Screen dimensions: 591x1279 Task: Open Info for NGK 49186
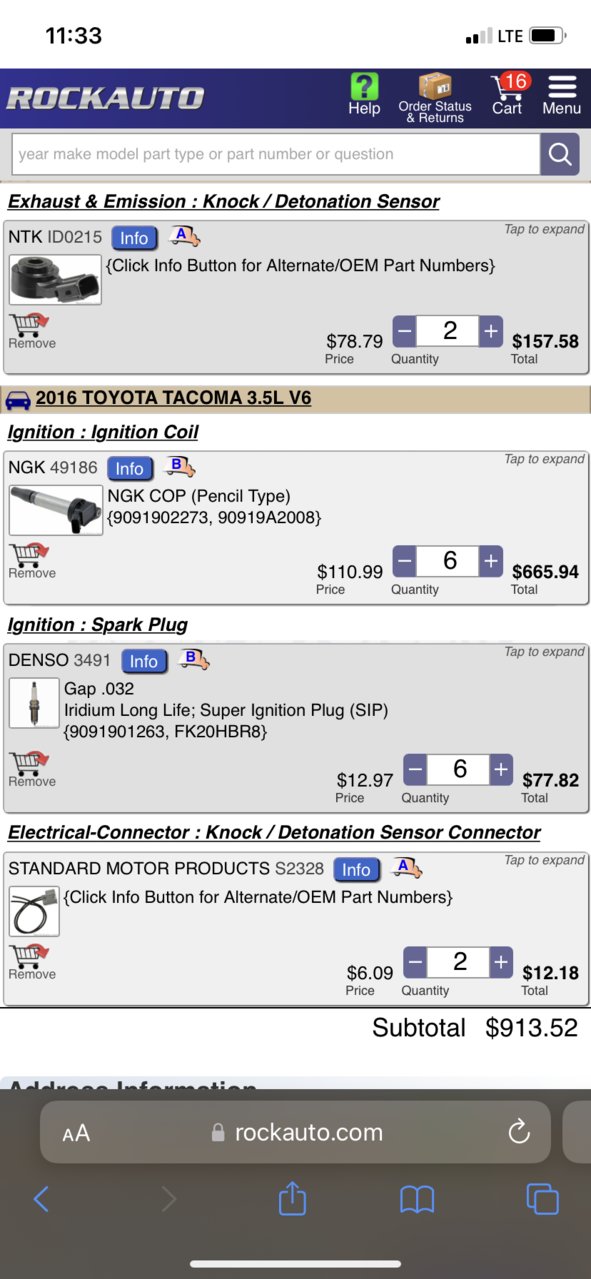[130, 469]
